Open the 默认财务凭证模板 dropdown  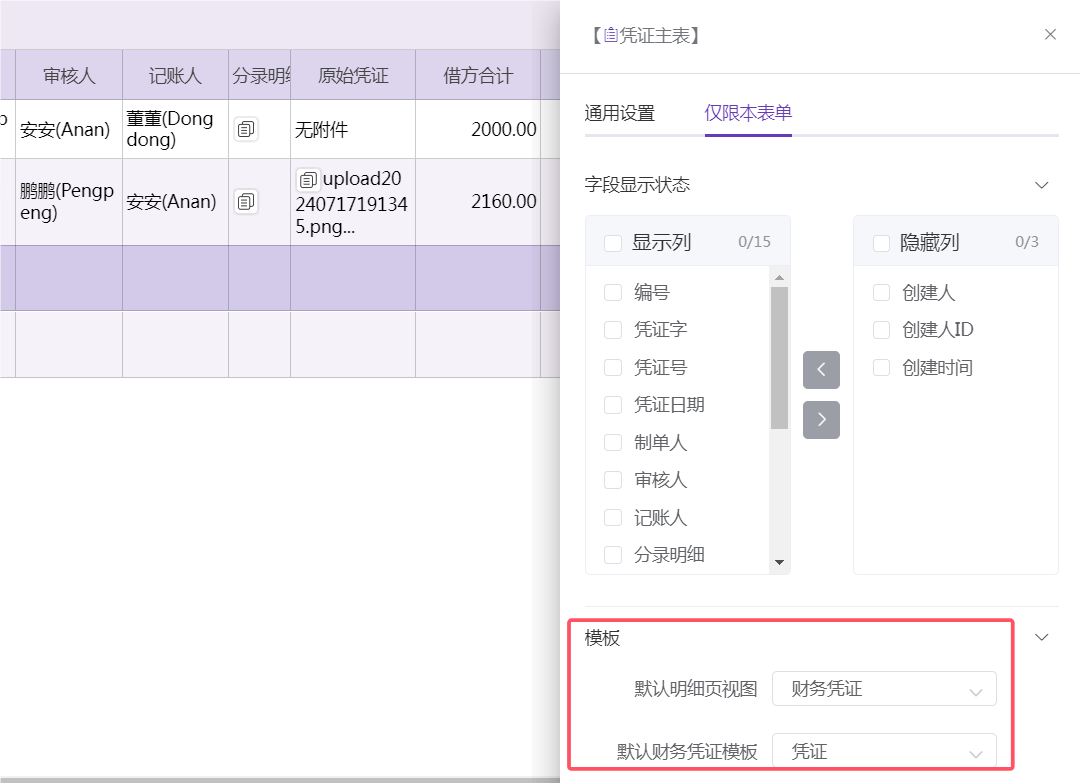click(884, 751)
